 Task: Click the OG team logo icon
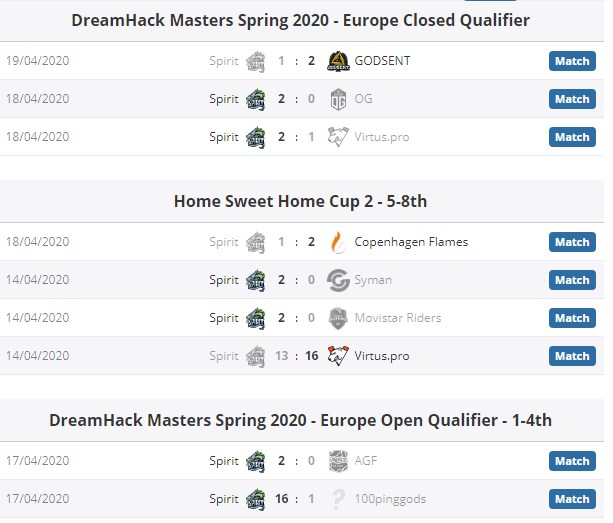(x=338, y=99)
